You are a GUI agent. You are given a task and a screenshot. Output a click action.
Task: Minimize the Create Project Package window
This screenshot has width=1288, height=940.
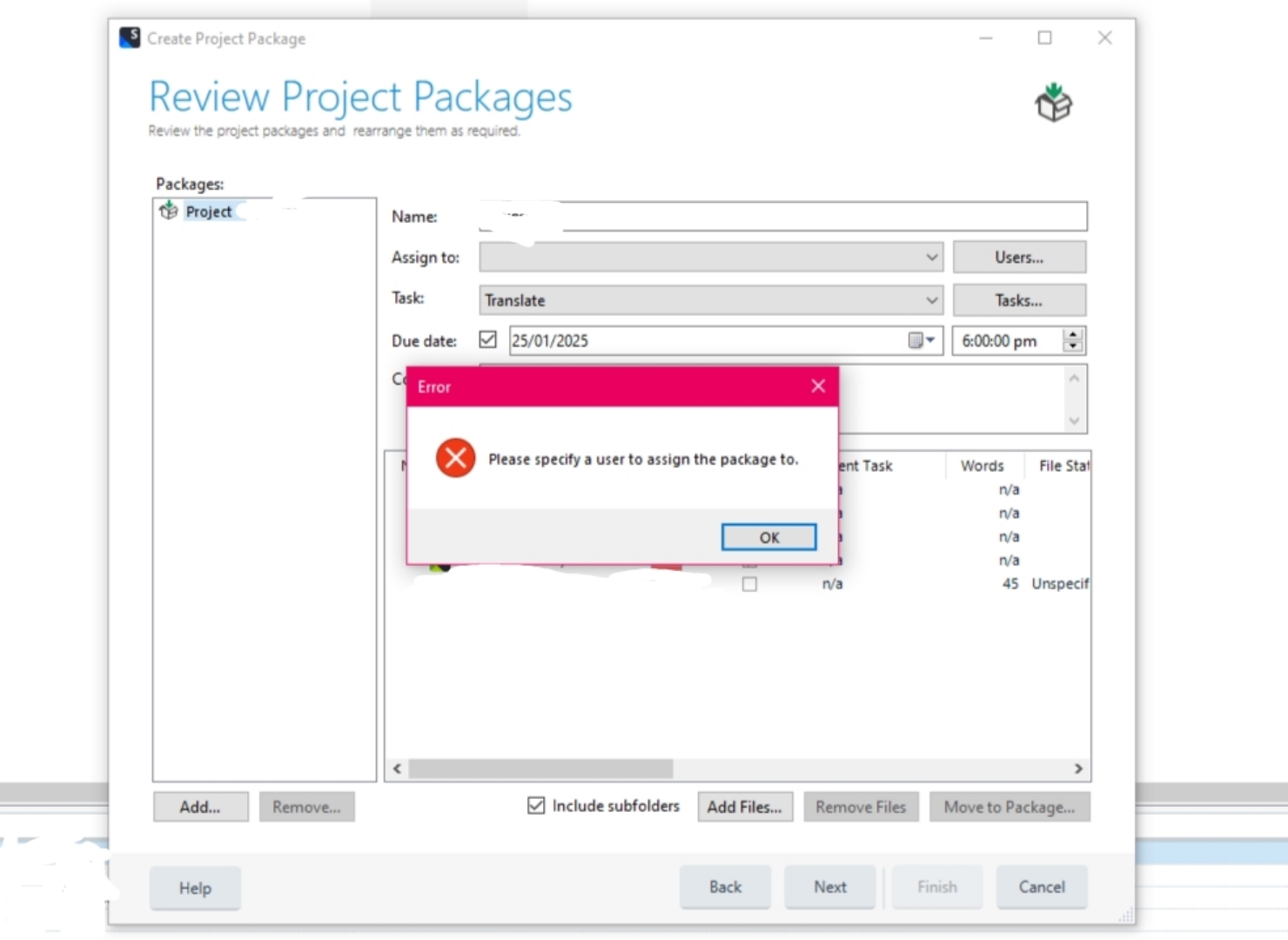985,38
